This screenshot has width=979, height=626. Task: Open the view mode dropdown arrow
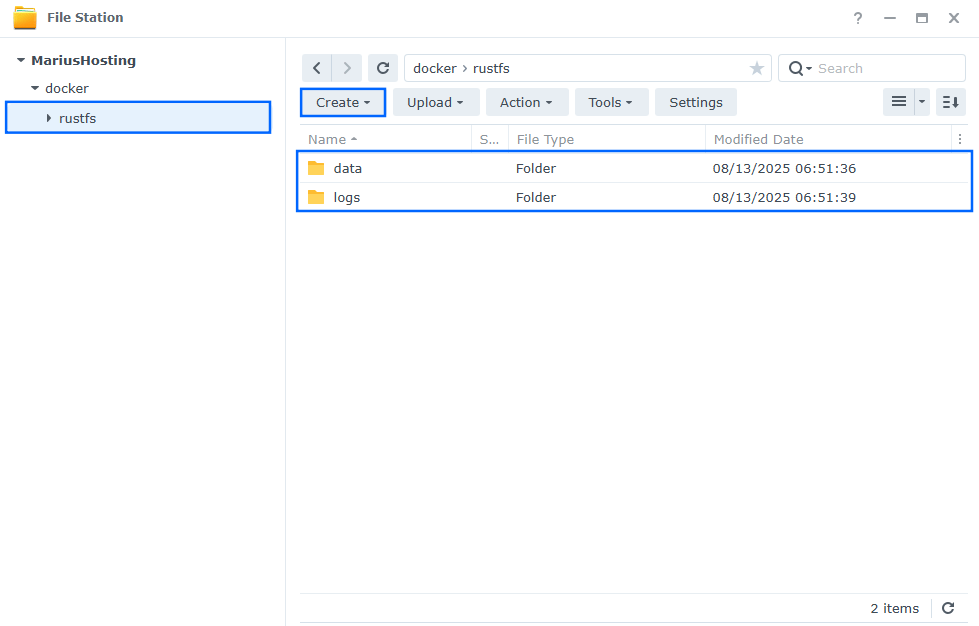pos(922,102)
